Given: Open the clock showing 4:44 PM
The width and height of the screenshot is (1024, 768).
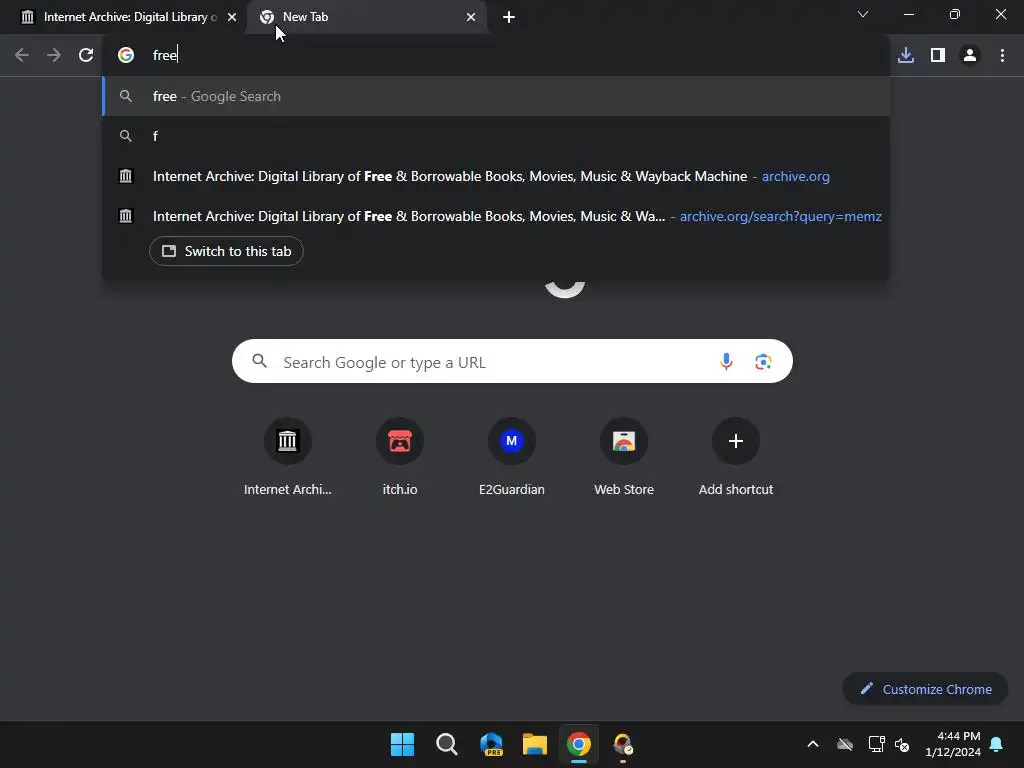Looking at the screenshot, I should click(953, 744).
